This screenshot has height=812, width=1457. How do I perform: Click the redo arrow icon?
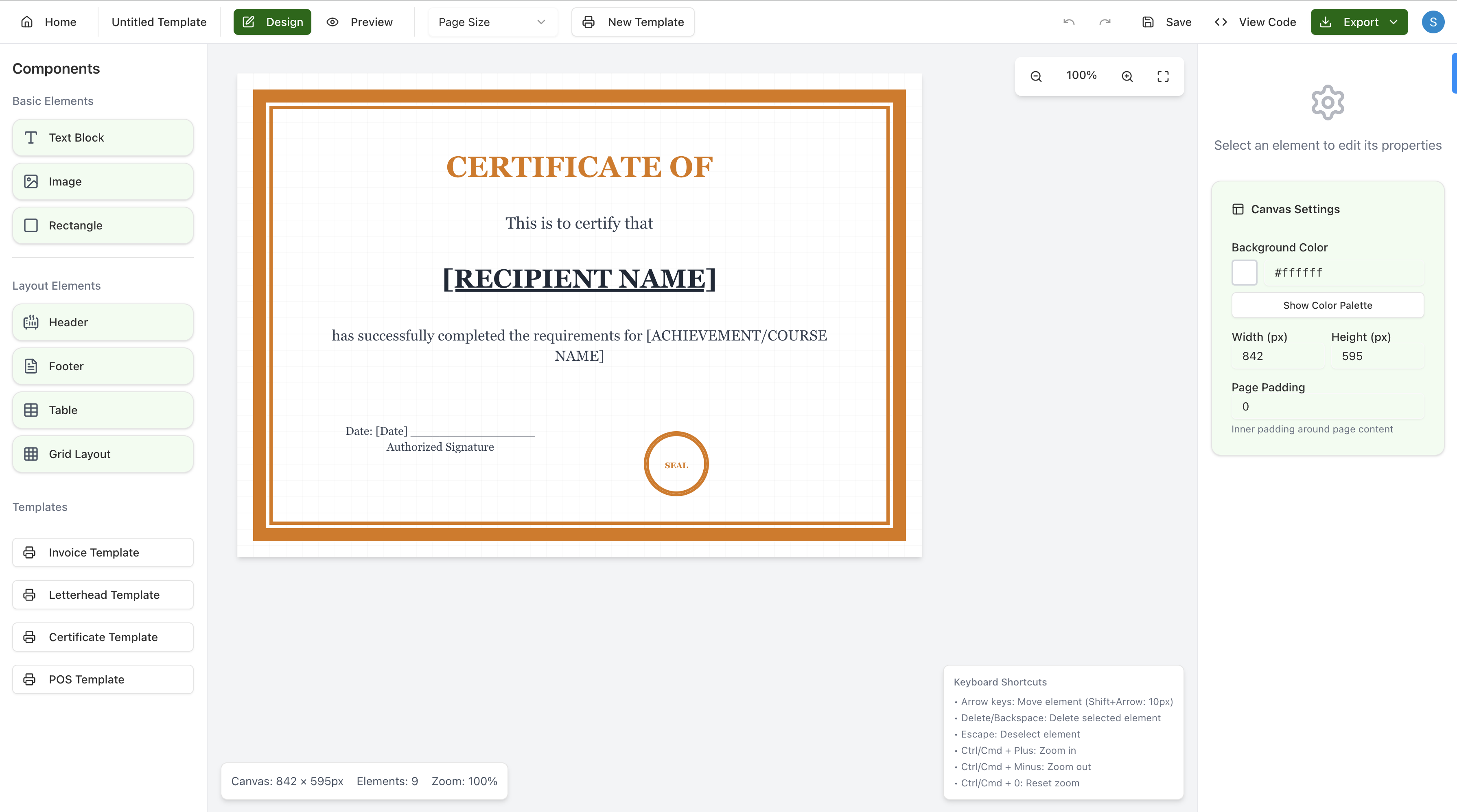click(x=1105, y=22)
